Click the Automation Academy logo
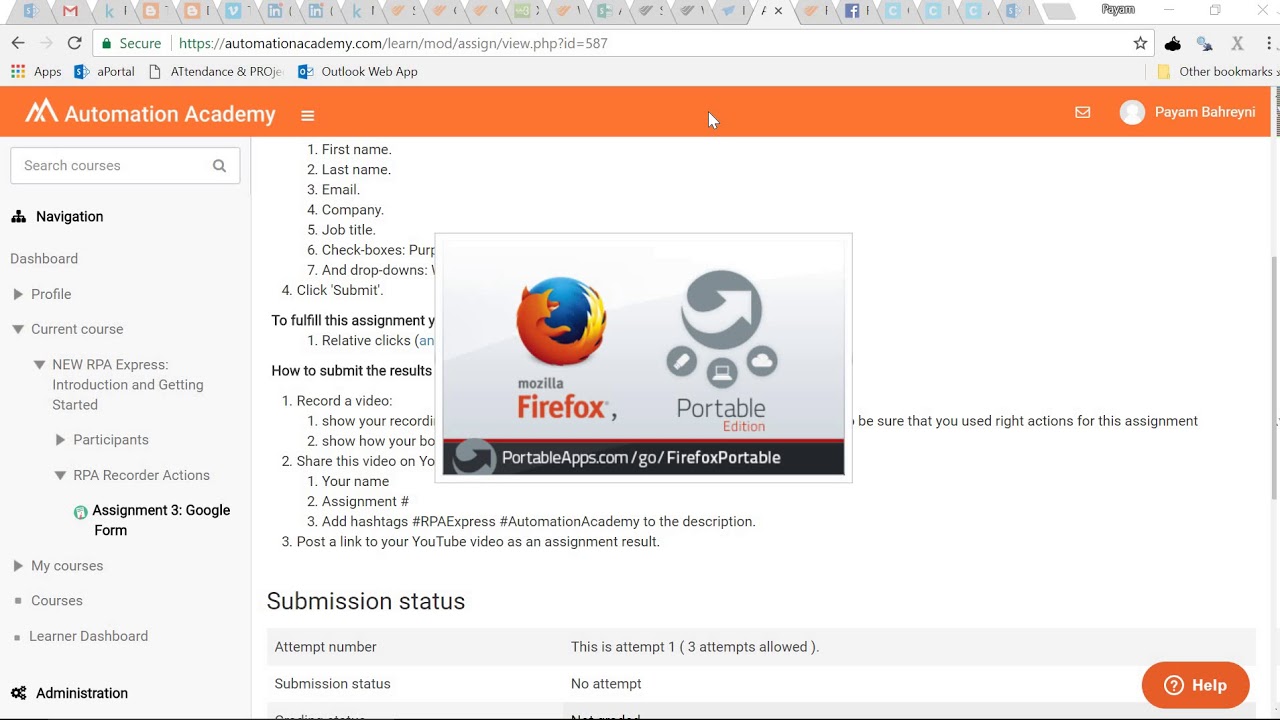 [x=150, y=112]
